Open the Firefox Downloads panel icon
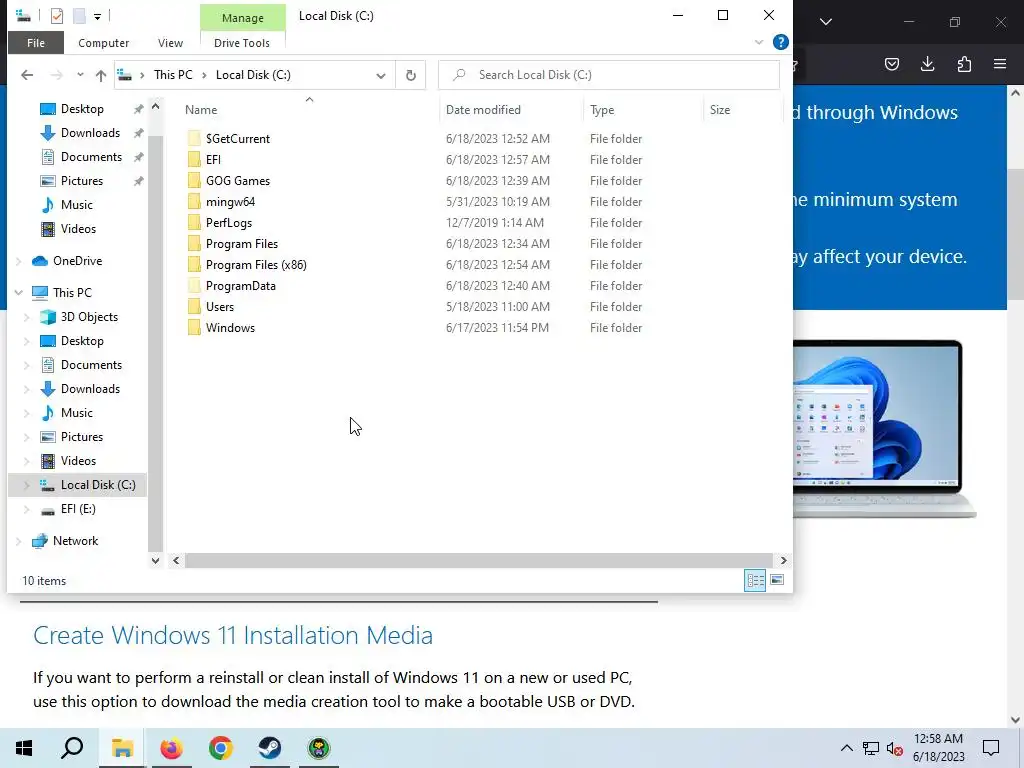The image size is (1024, 768). (x=927, y=64)
